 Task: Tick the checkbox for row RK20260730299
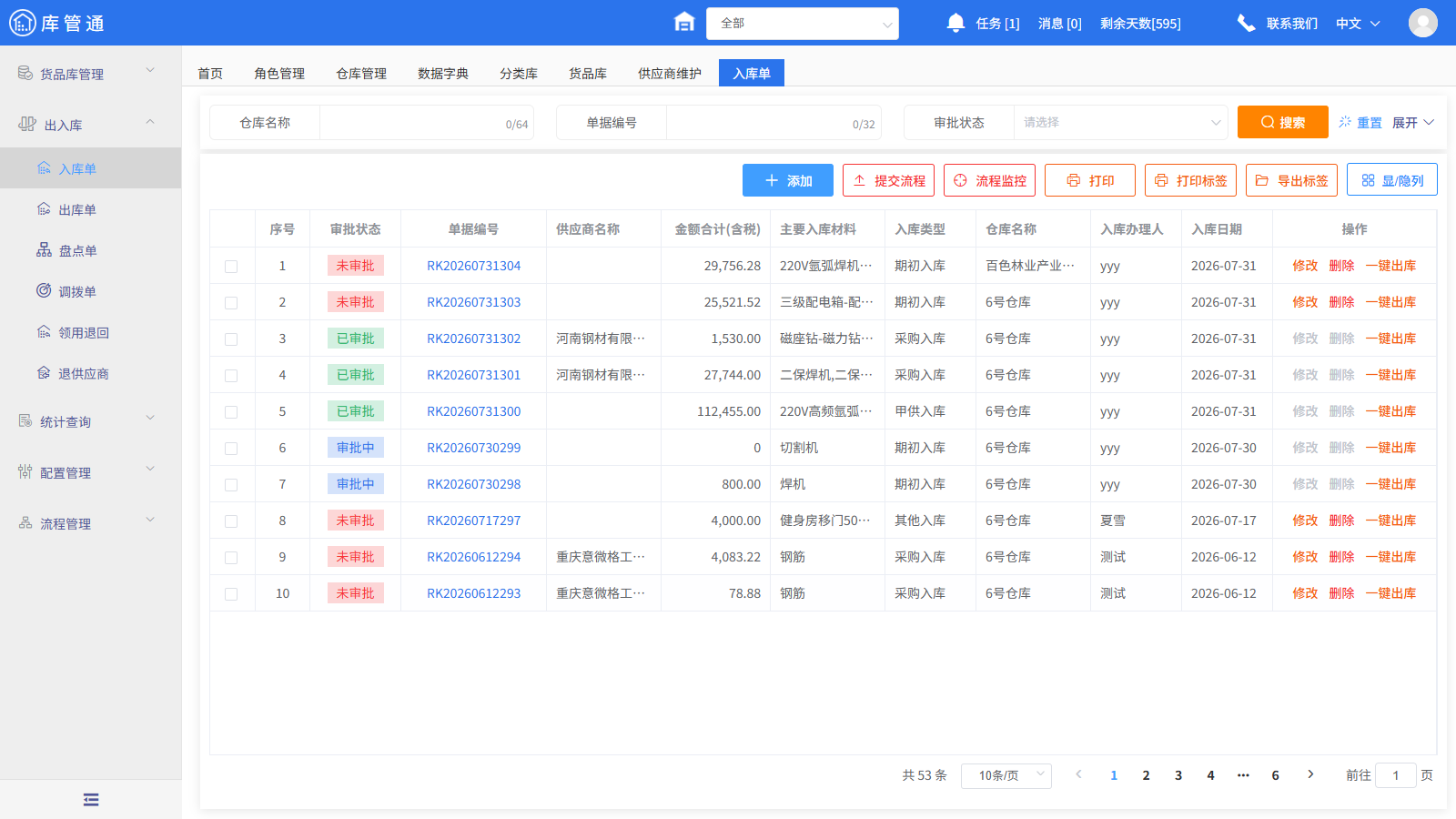pos(231,449)
